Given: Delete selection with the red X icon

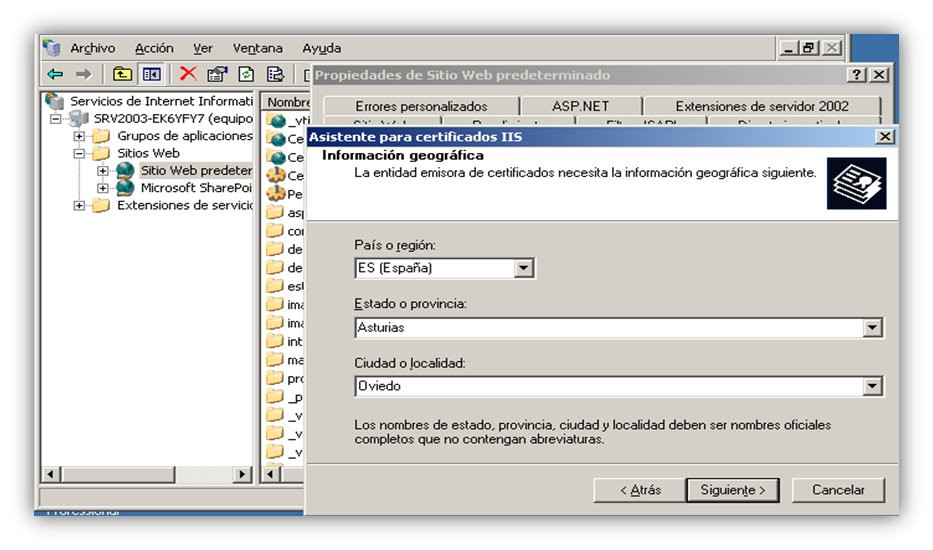Looking at the screenshot, I should coord(188,74).
